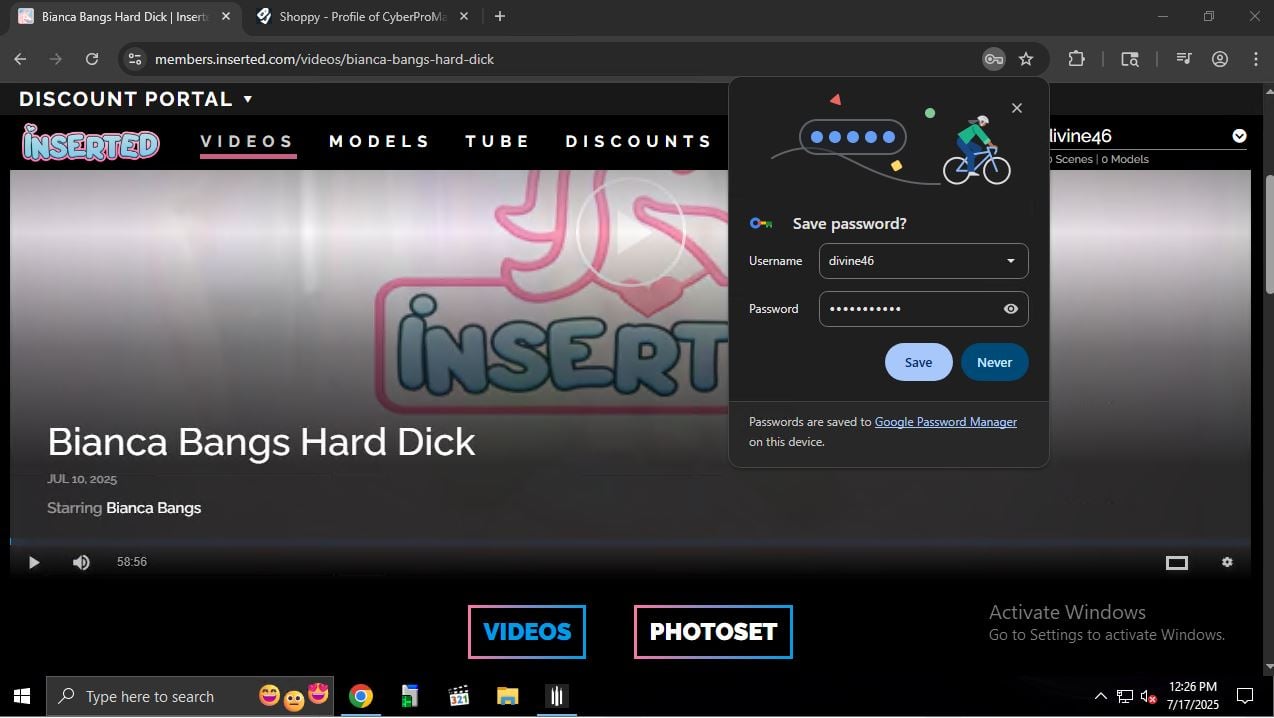Screen dimensions: 1274x718
Task: Open the Videos navigation item
Action: point(248,142)
